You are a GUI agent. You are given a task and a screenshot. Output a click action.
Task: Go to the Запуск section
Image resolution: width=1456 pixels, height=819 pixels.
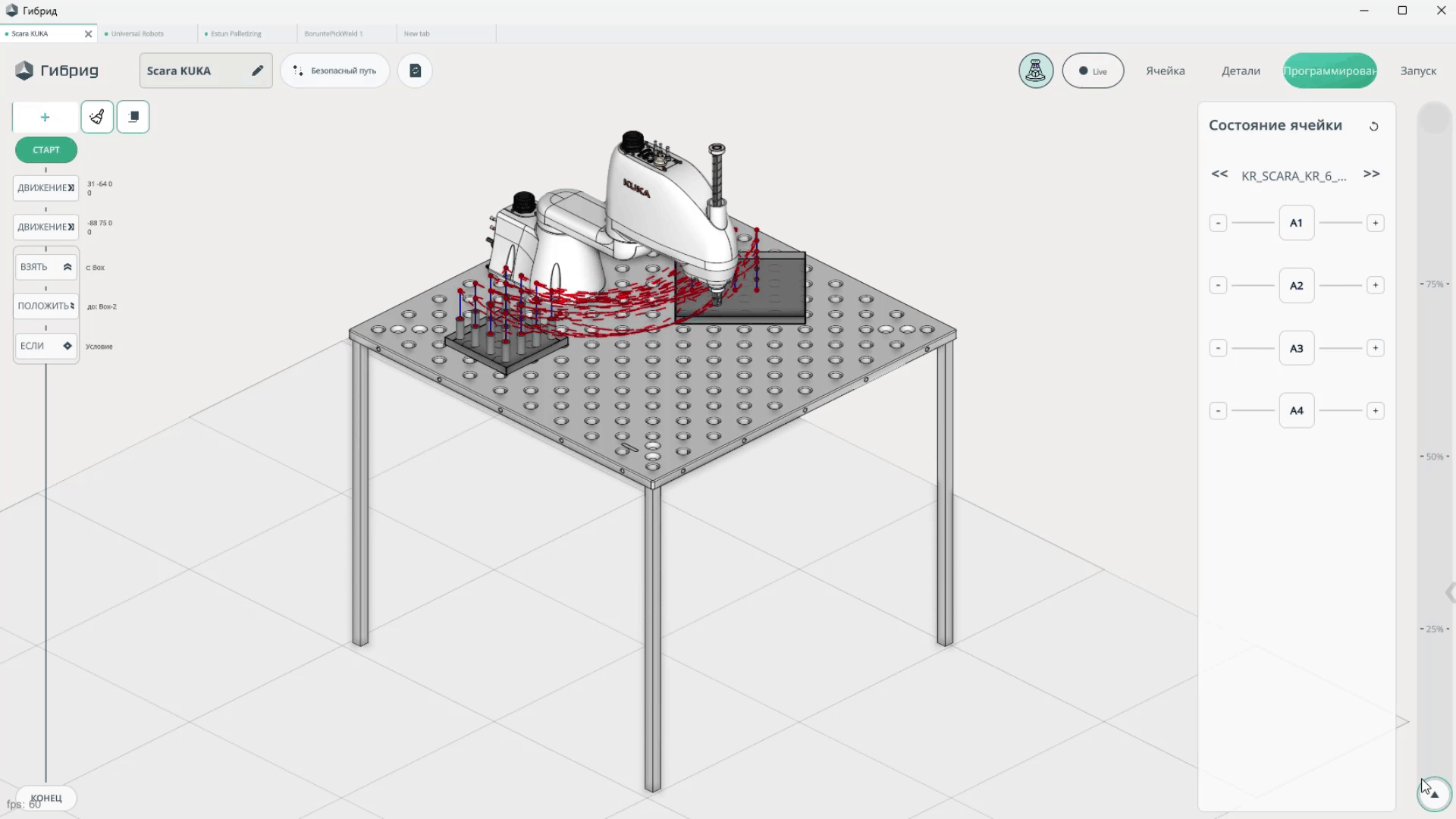[1417, 71]
